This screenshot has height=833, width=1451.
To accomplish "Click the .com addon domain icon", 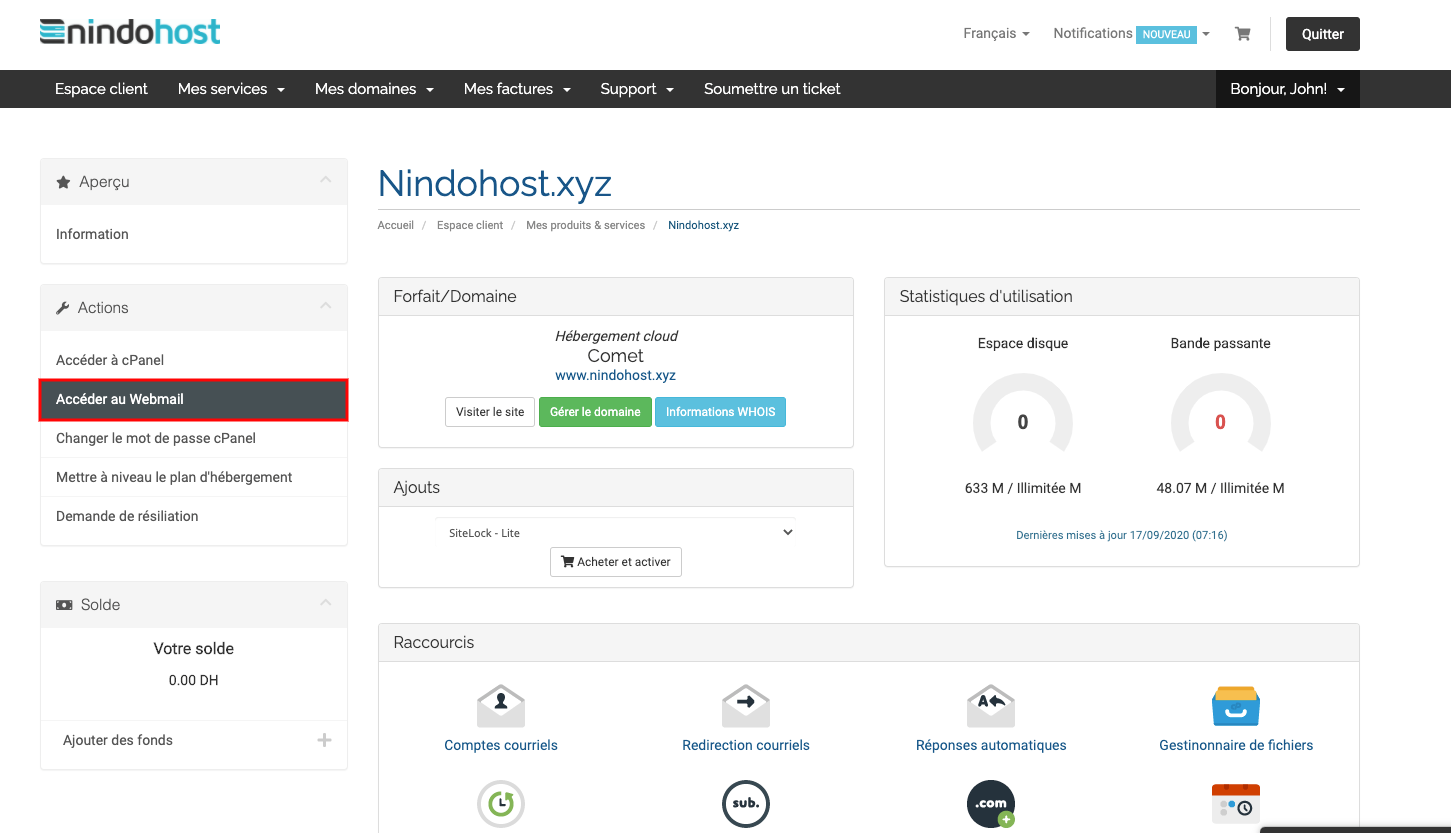I will (x=991, y=803).
